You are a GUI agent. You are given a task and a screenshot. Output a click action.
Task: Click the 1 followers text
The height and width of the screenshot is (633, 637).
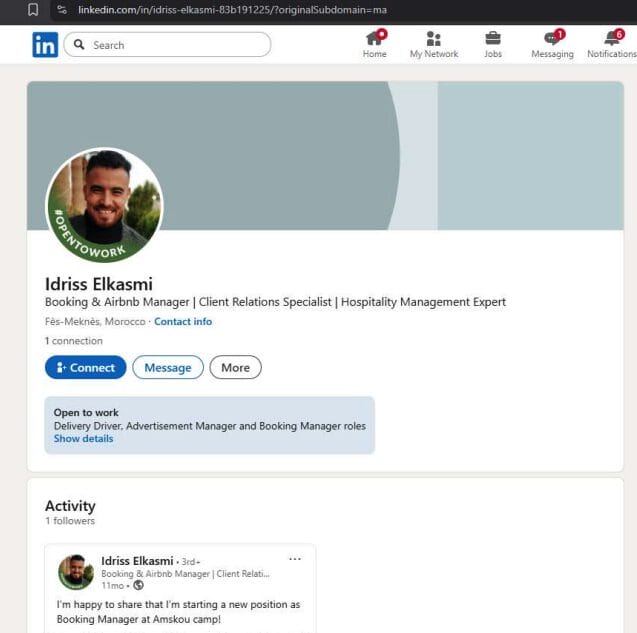click(x=70, y=521)
